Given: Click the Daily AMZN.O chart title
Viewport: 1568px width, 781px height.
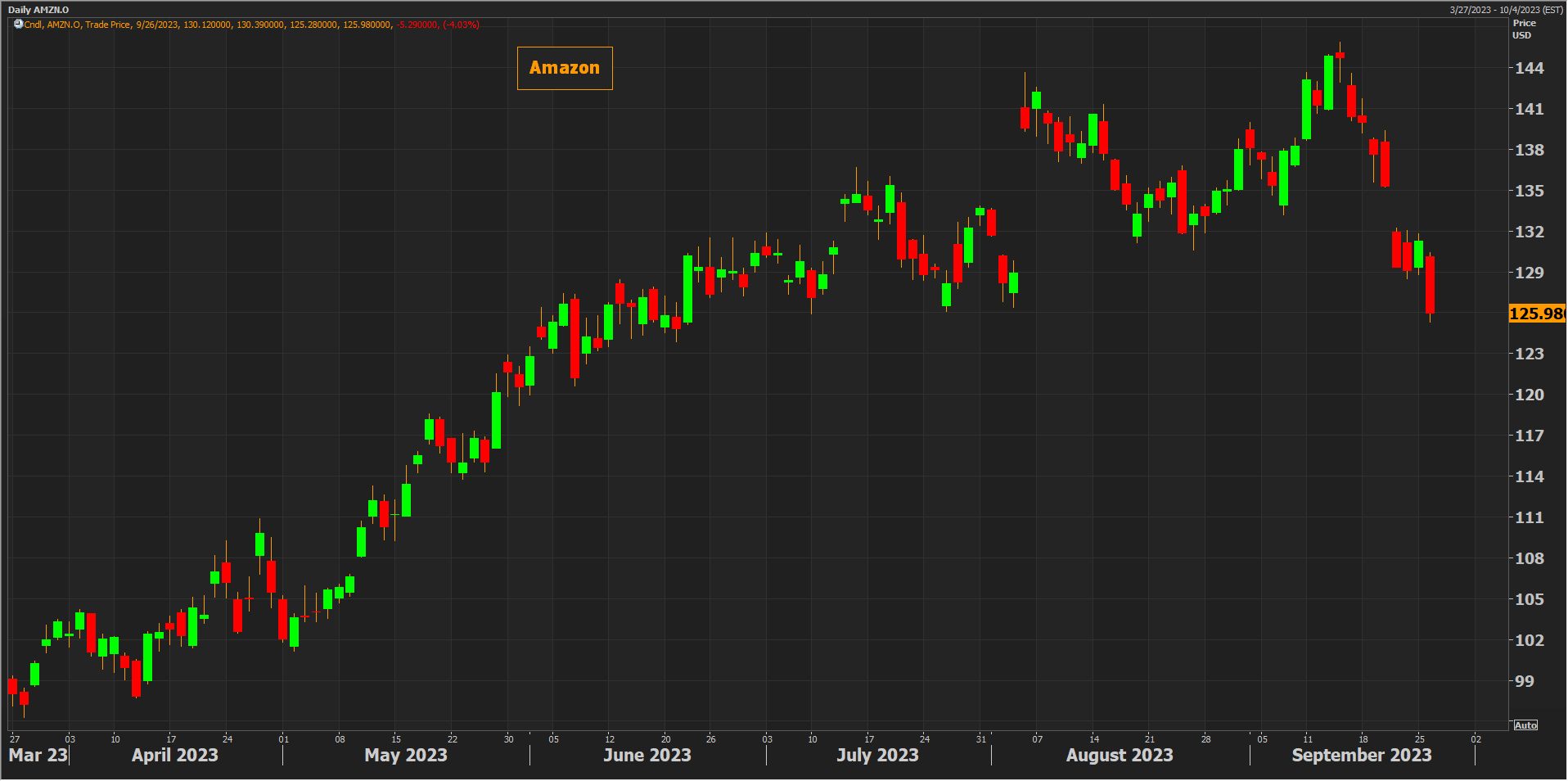Looking at the screenshot, I should coord(38,10).
